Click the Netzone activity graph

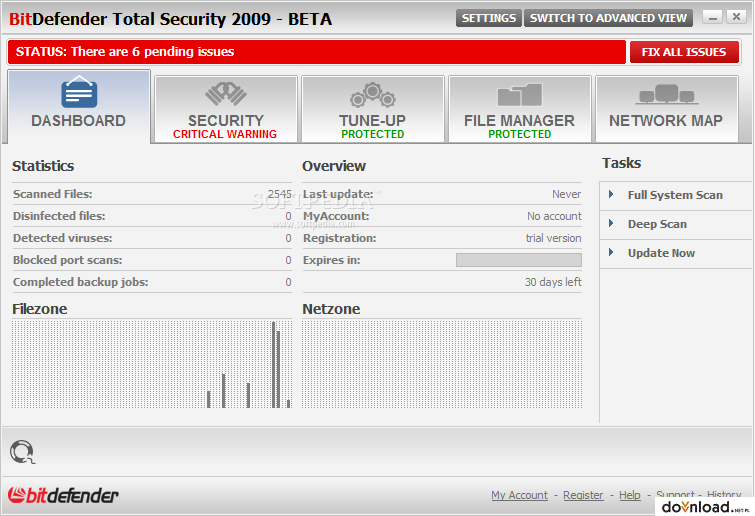point(442,364)
